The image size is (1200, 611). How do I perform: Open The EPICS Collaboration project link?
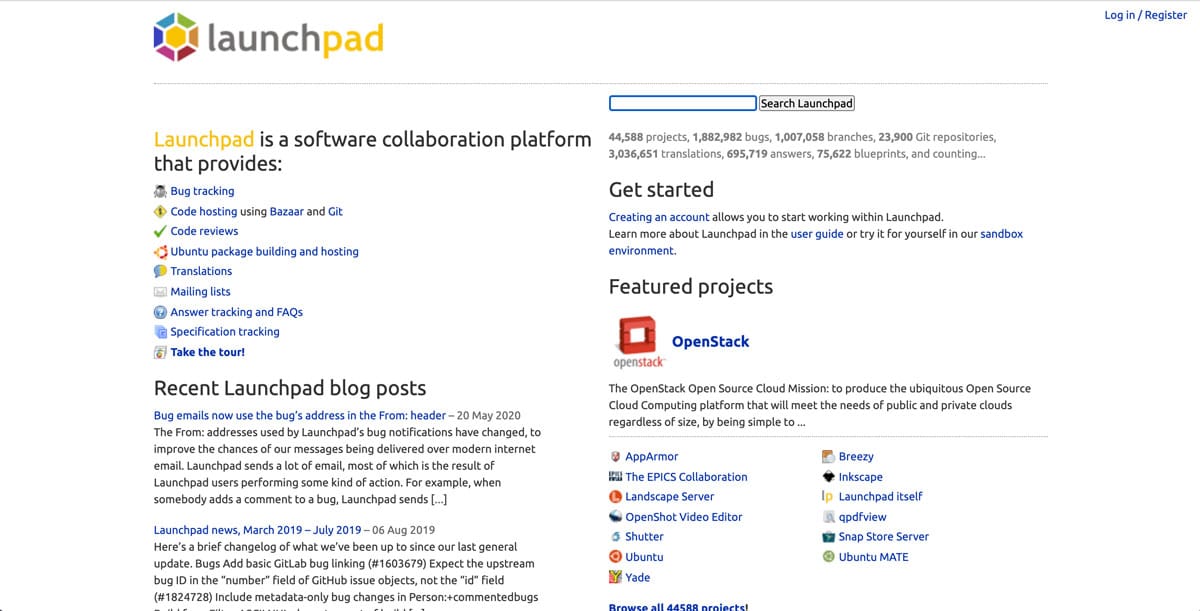coord(686,477)
